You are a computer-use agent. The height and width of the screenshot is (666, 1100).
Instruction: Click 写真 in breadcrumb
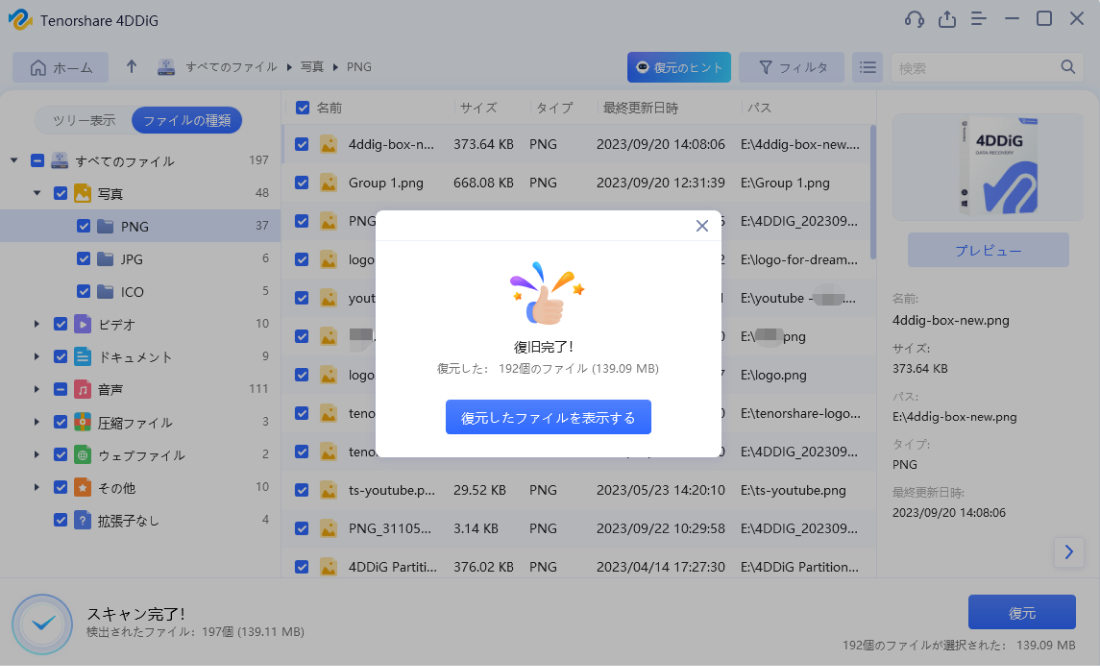pyautogui.click(x=312, y=67)
